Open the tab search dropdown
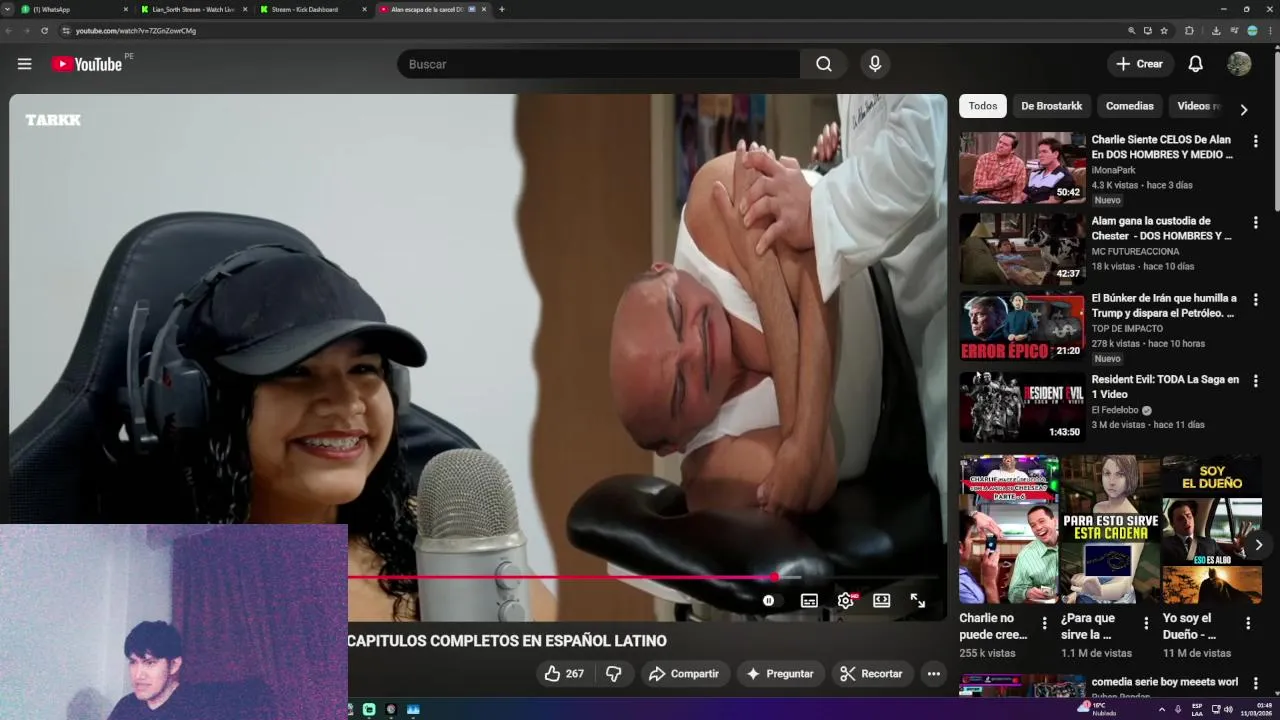Viewport: 1280px width, 720px height. click(x=7, y=9)
